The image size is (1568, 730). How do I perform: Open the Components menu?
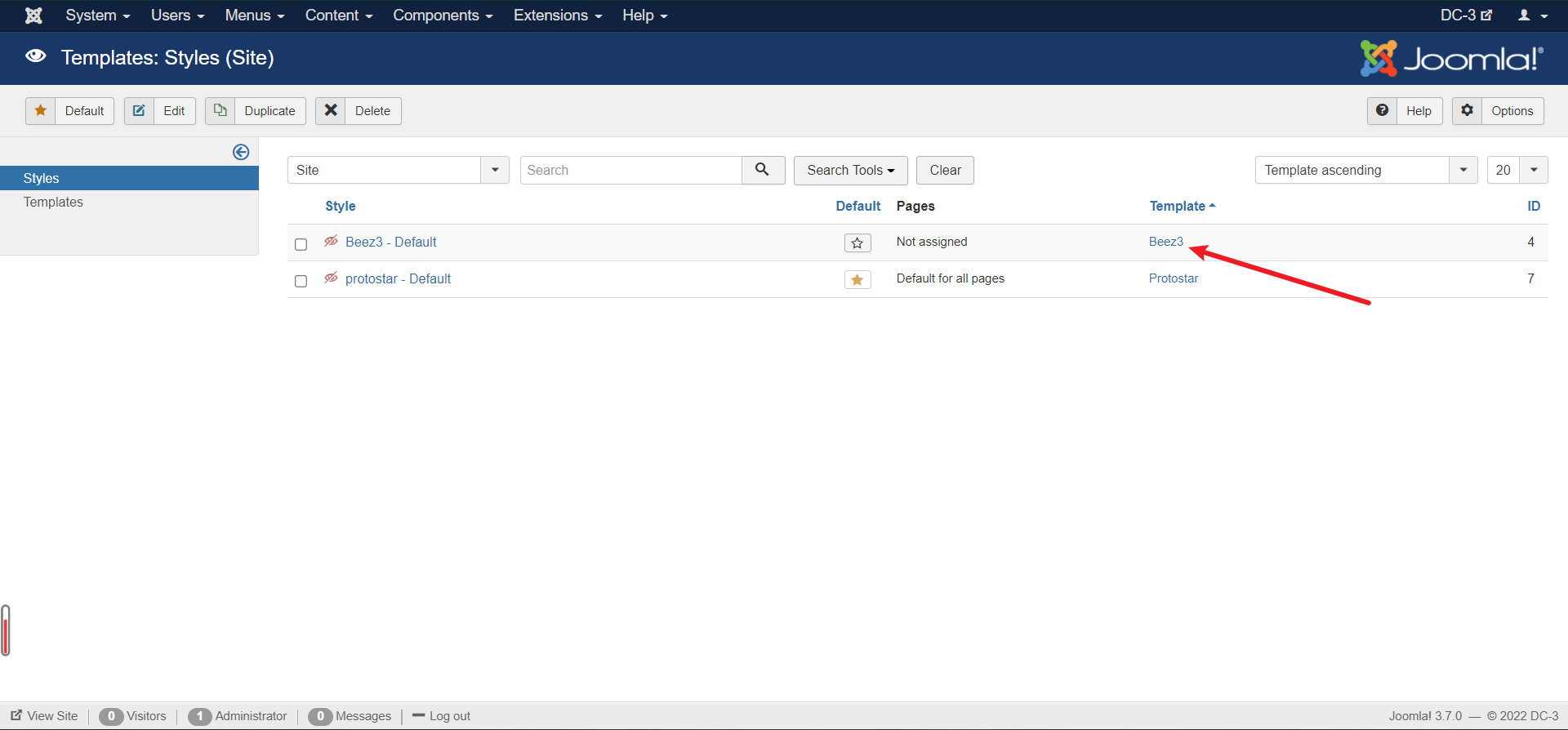coord(443,16)
